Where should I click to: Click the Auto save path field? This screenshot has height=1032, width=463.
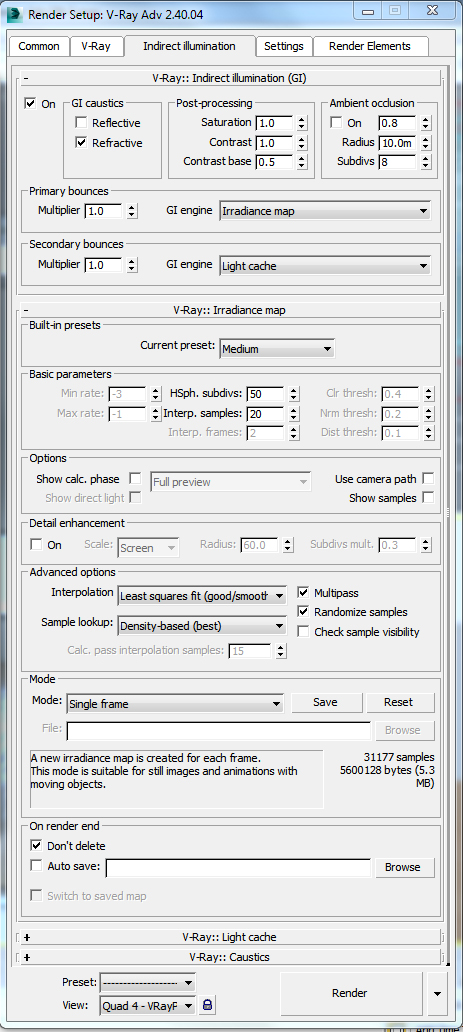coord(238,867)
